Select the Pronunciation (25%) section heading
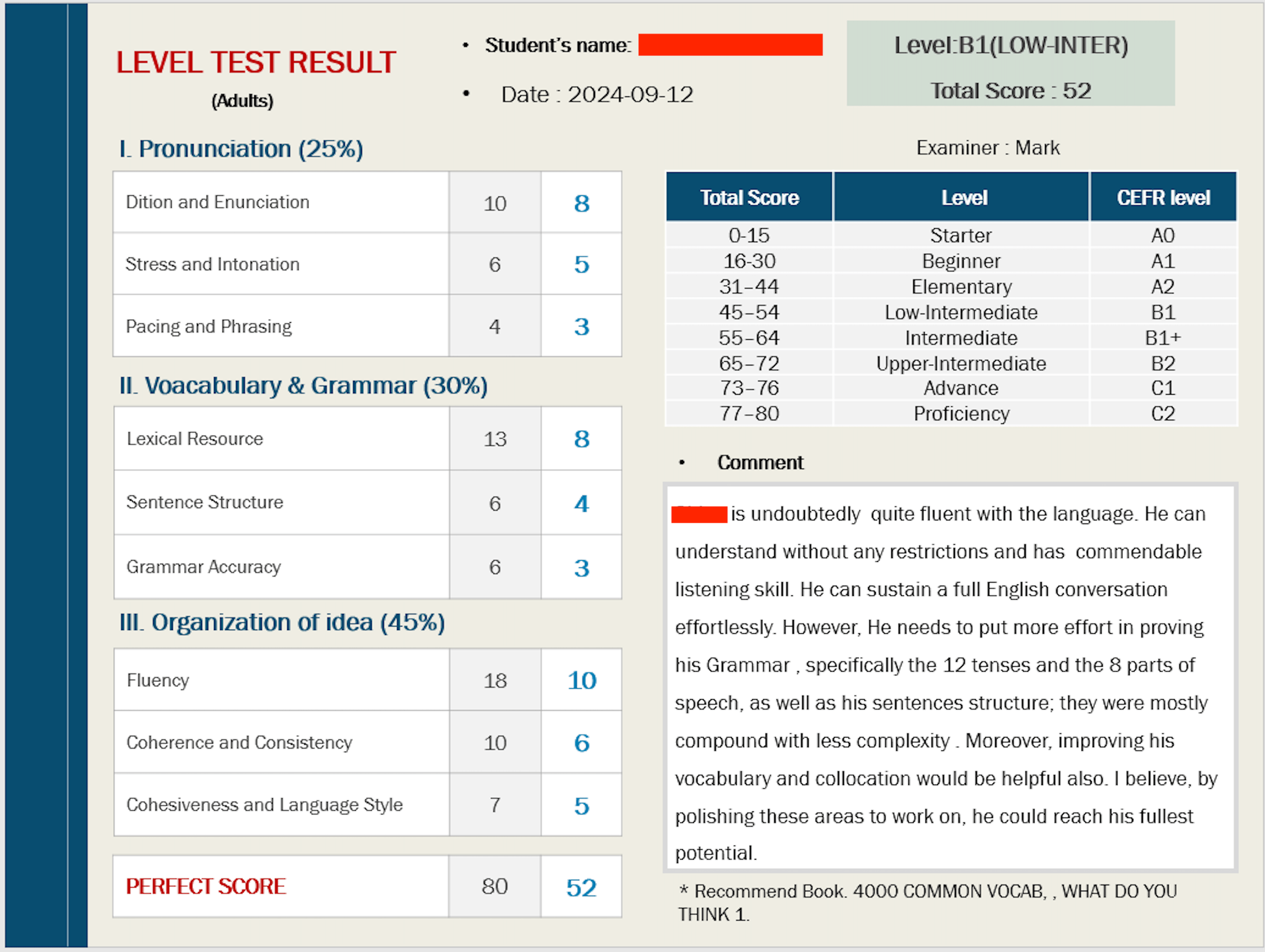 coord(241,149)
